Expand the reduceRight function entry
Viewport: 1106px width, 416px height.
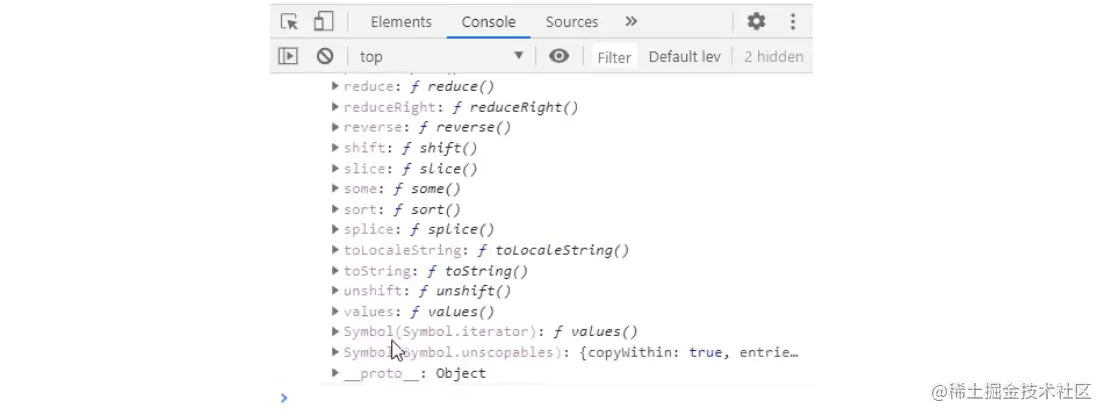coord(336,107)
